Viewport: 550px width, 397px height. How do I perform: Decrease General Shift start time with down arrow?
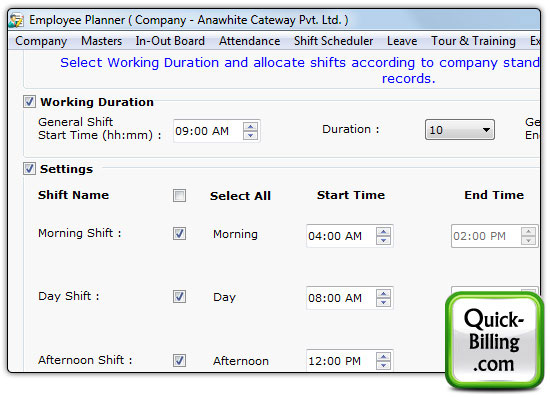pos(250,135)
